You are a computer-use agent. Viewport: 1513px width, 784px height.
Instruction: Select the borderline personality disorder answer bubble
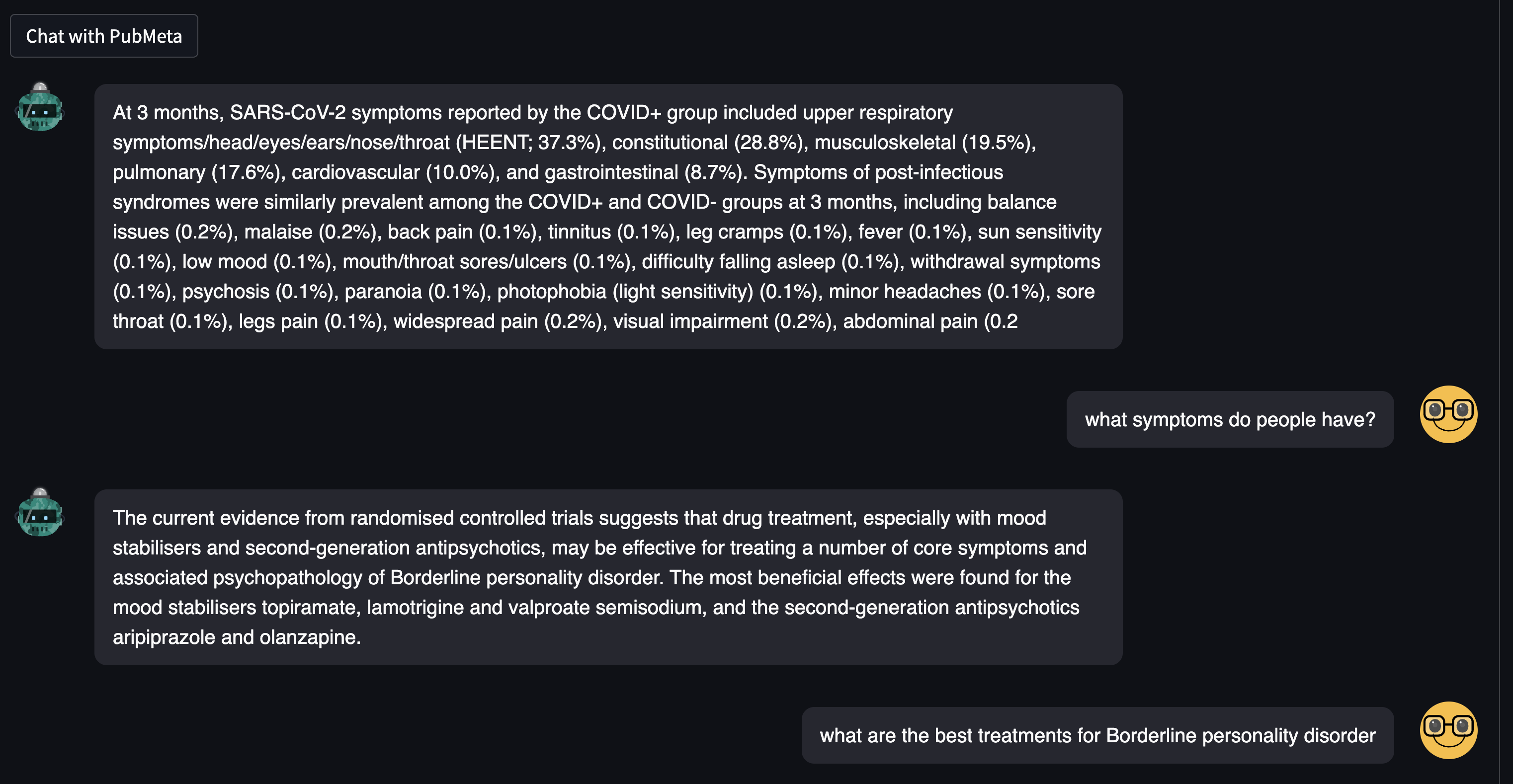click(608, 577)
